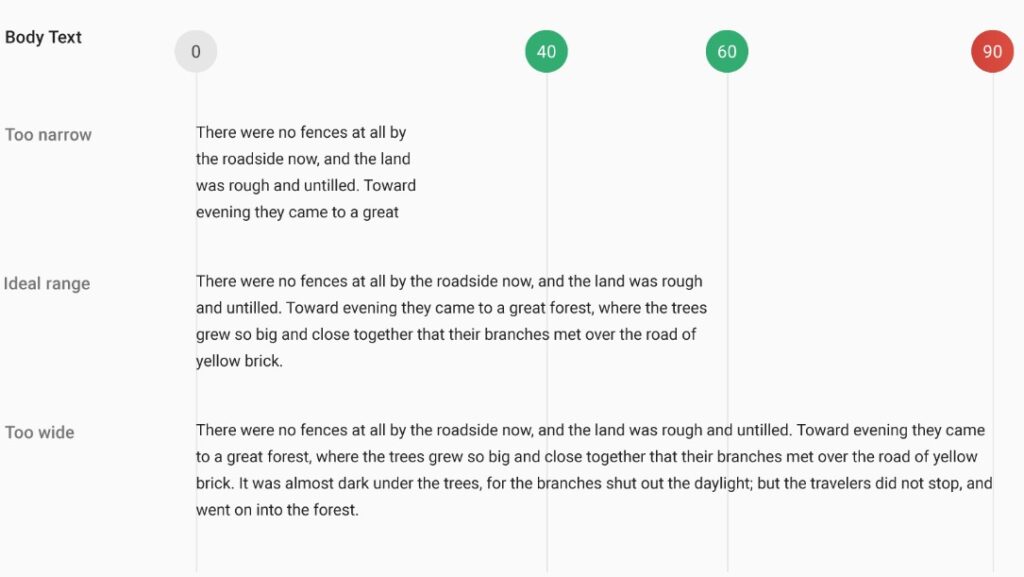This screenshot has height=577, width=1024.
Task: Click 'the roadside now, and the land' line
Action: pyautogui.click(x=303, y=159)
